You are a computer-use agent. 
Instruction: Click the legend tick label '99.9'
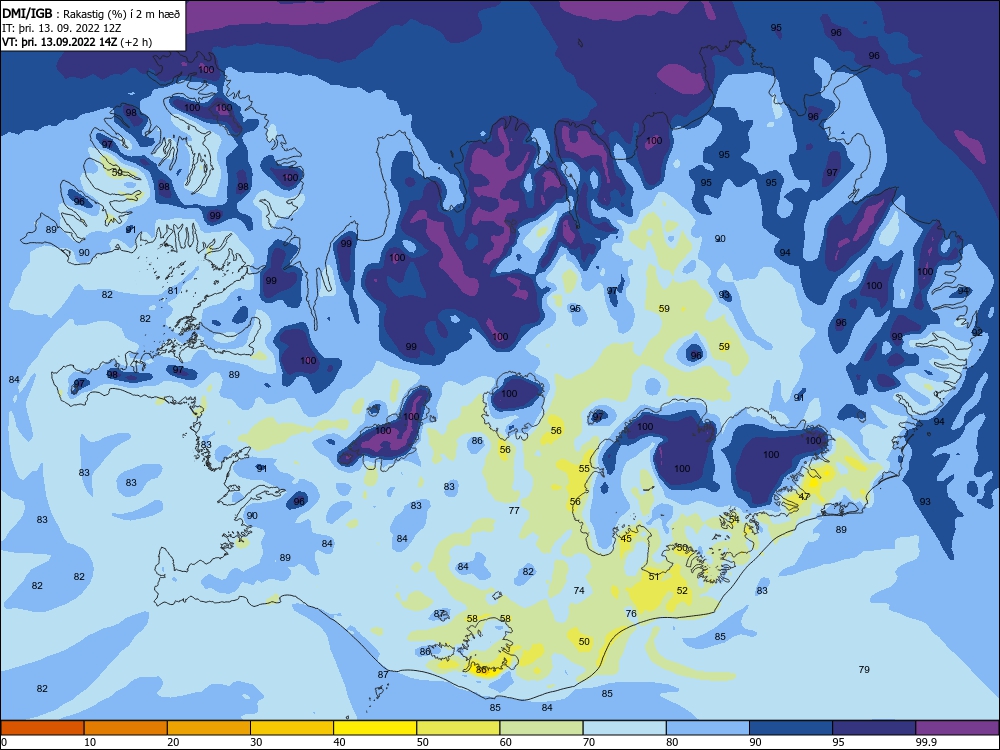[x=925, y=742]
